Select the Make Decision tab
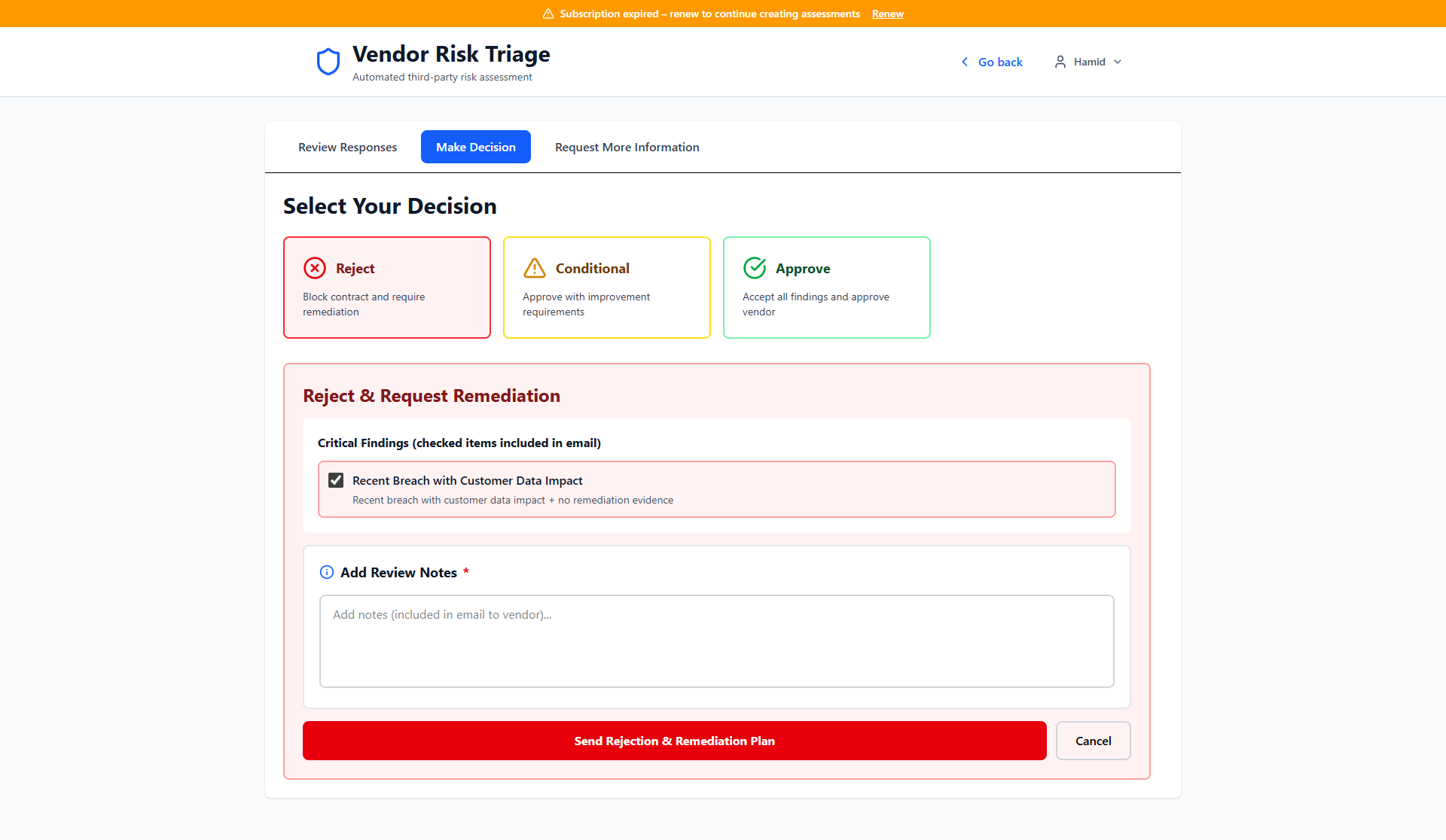 475,147
